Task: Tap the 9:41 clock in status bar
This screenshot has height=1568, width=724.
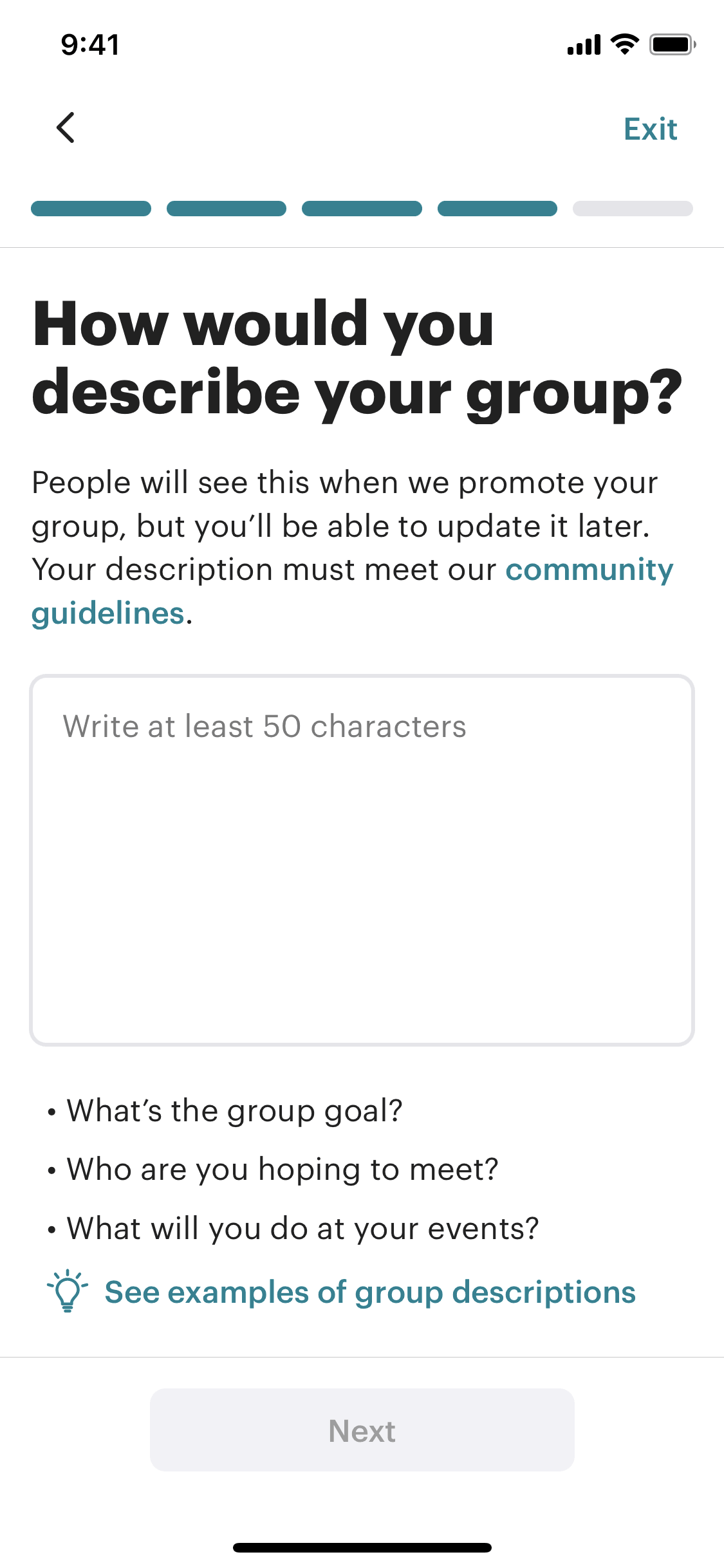Action: (90, 45)
